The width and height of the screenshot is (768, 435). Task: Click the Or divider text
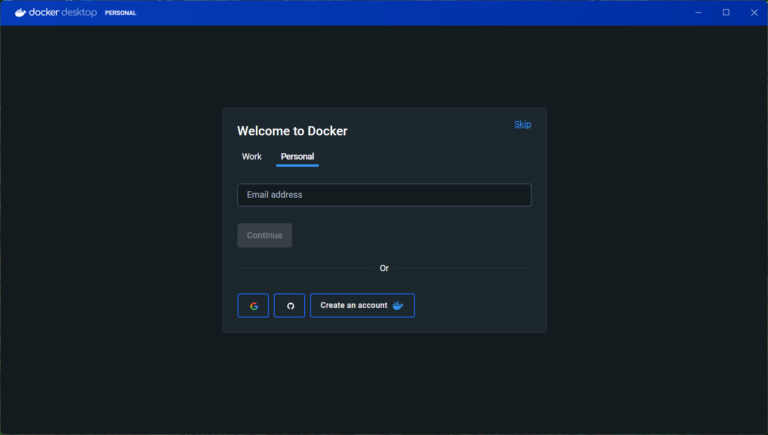[x=384, y=268]
